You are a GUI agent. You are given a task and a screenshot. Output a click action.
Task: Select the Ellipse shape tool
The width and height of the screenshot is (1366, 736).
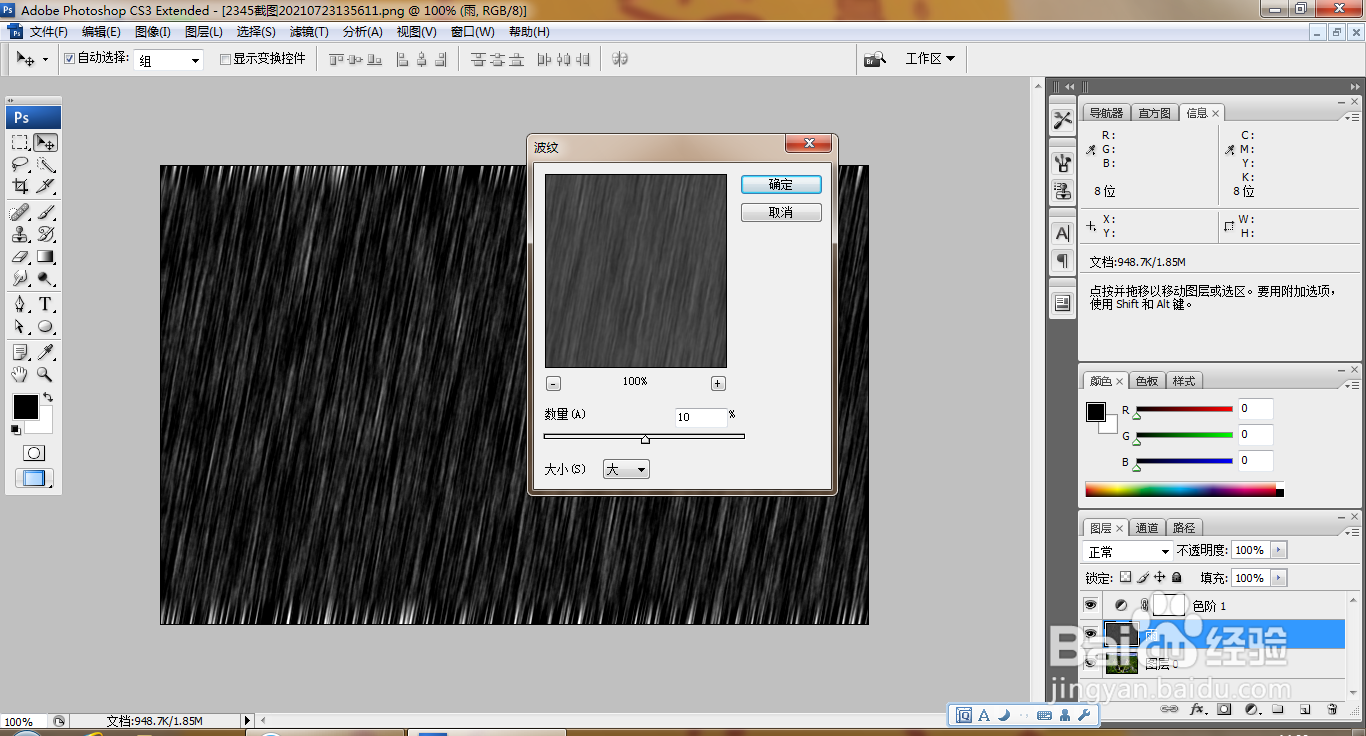pyautogui.click(x=45, y=326)
